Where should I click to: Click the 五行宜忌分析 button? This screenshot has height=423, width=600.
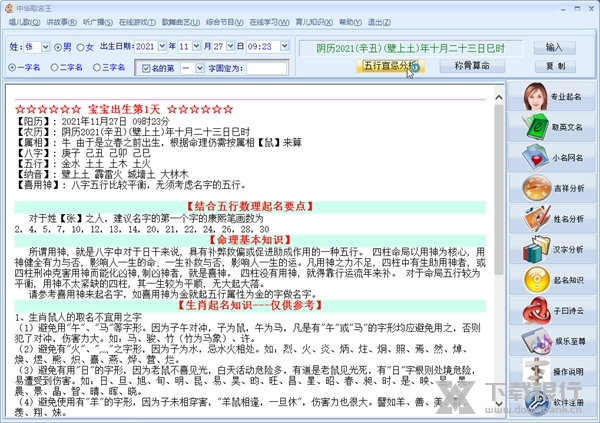point(390,66)
